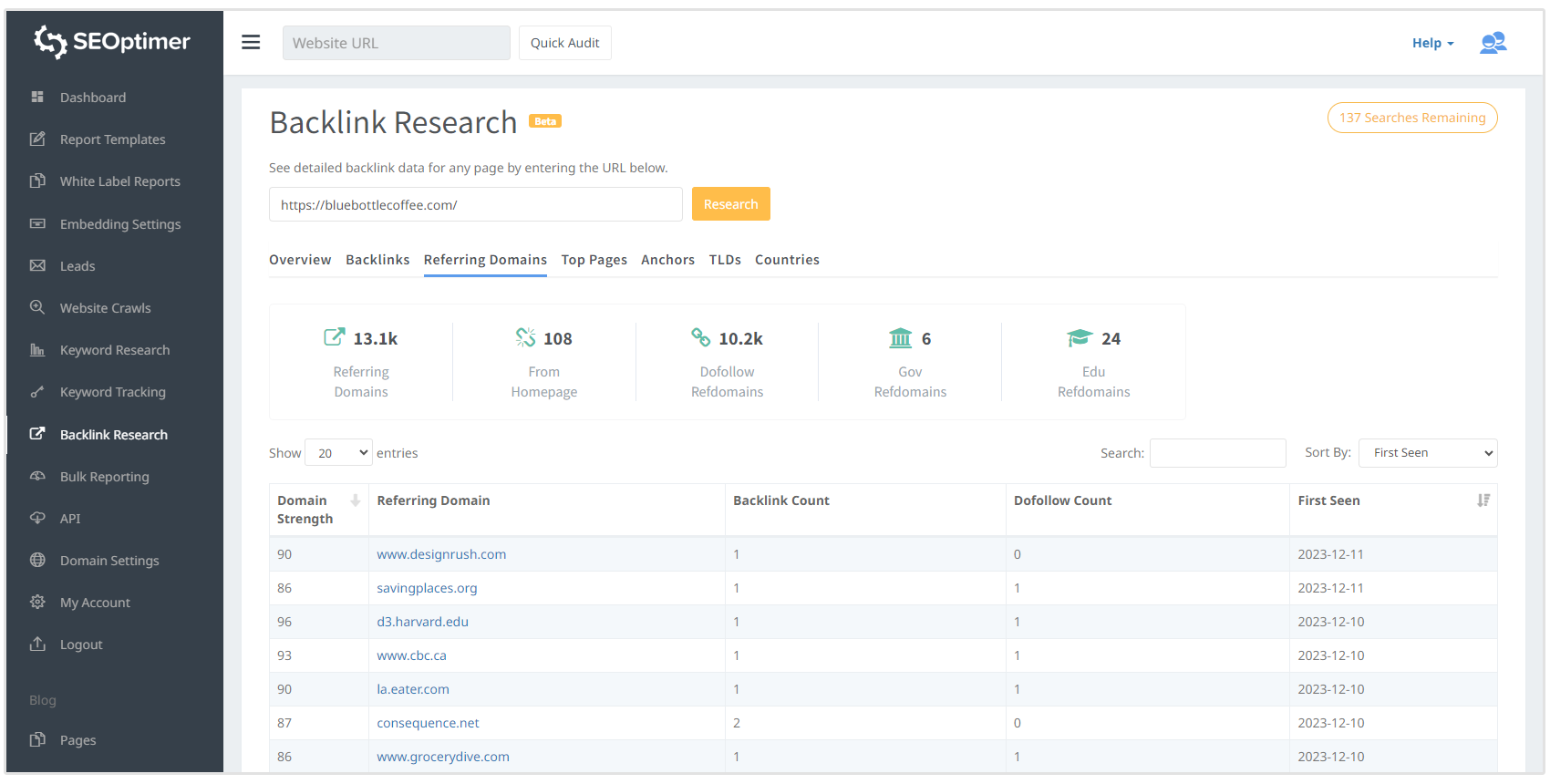The height and width of the screenshot is (784, 1550).
Task: Sort by Domain Strength arrow
Action: coord(356,500)
